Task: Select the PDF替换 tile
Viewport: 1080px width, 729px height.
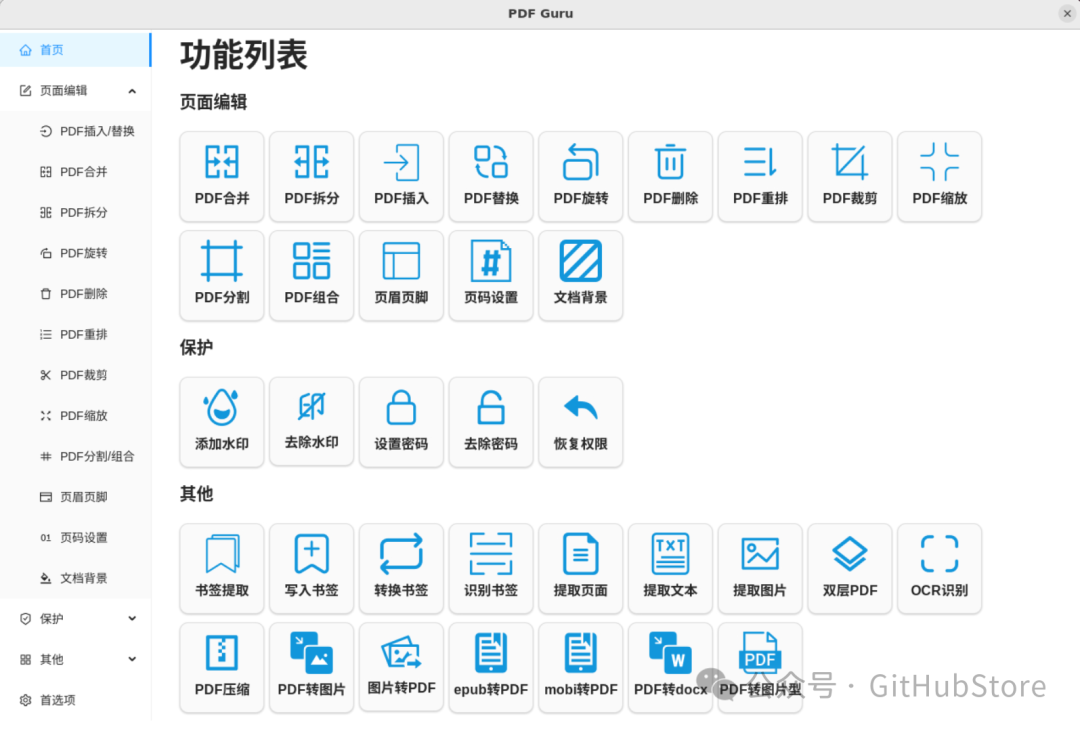Action: pyautogui.click(x=491, y=176)
